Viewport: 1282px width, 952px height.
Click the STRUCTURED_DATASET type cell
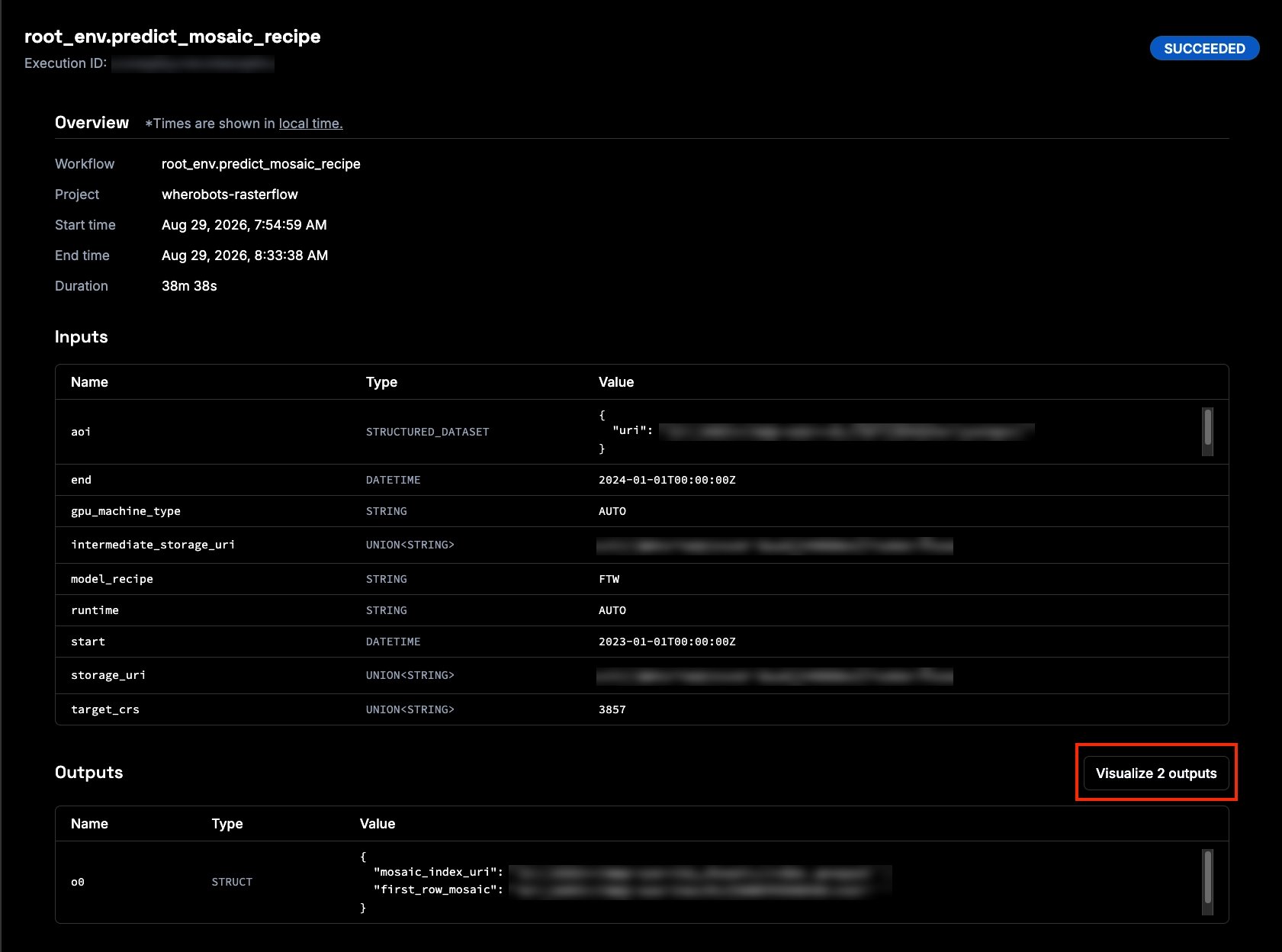pyautogui.click(x=427, y=432)
